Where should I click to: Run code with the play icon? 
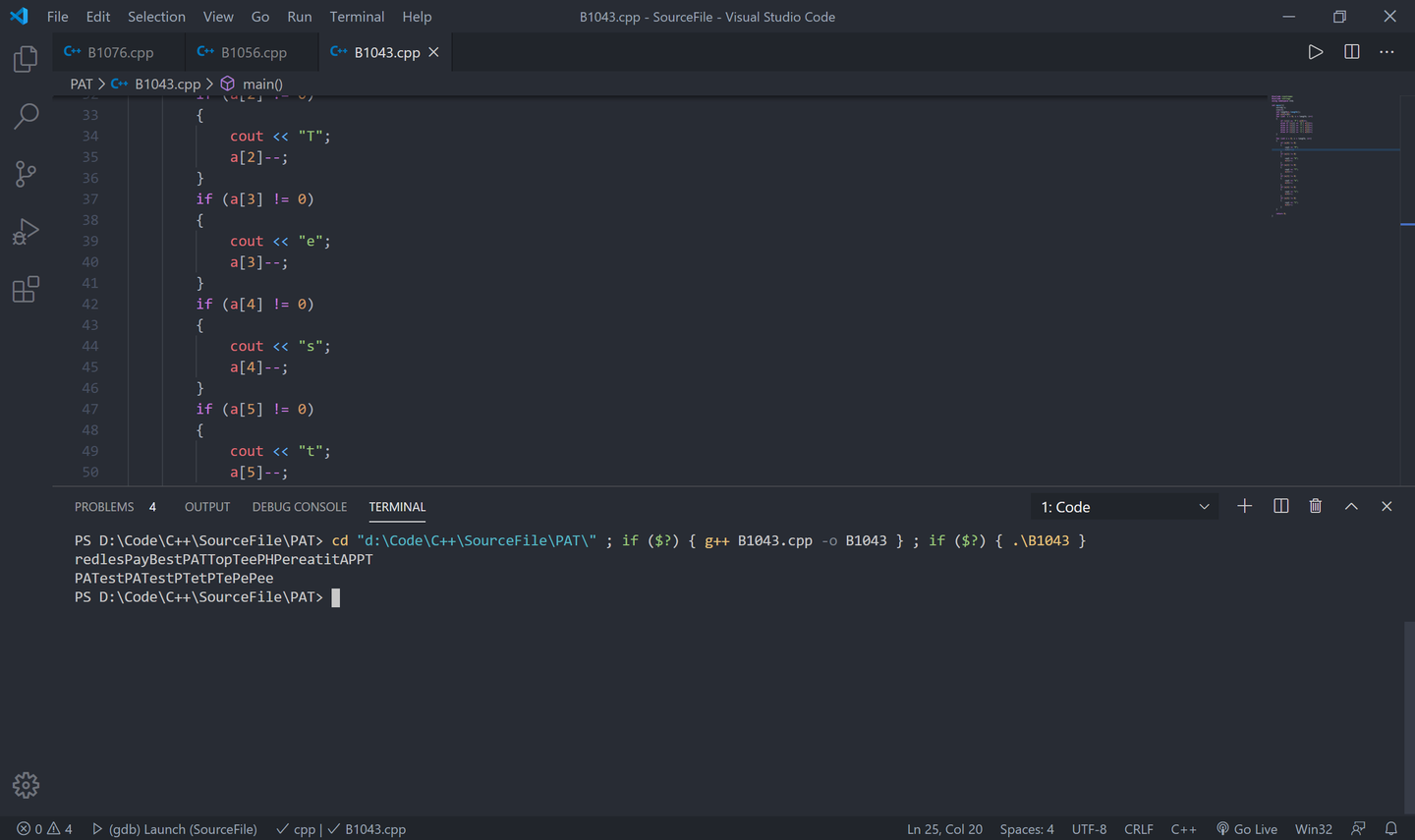click(x=1315, y=52)
